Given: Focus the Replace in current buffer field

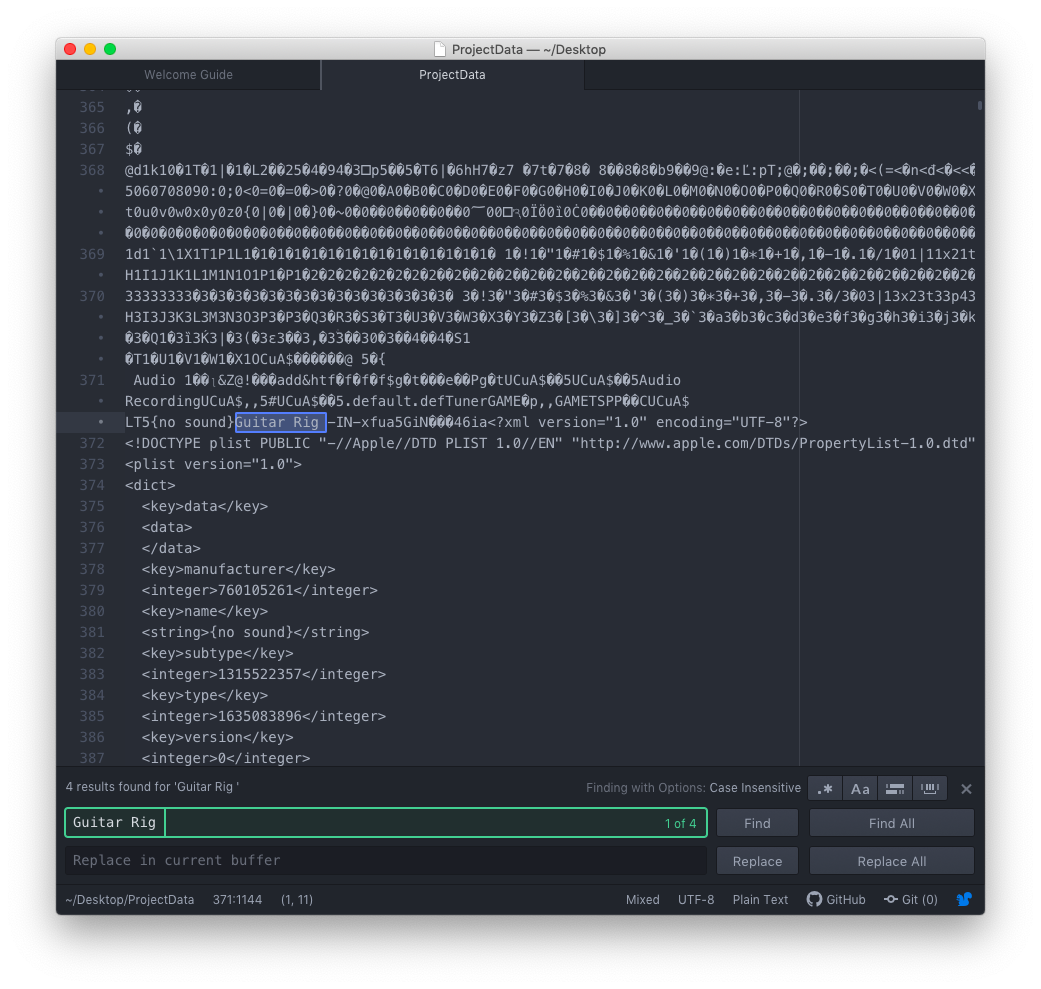Looking at the screenshot, I should click(386, 860).
